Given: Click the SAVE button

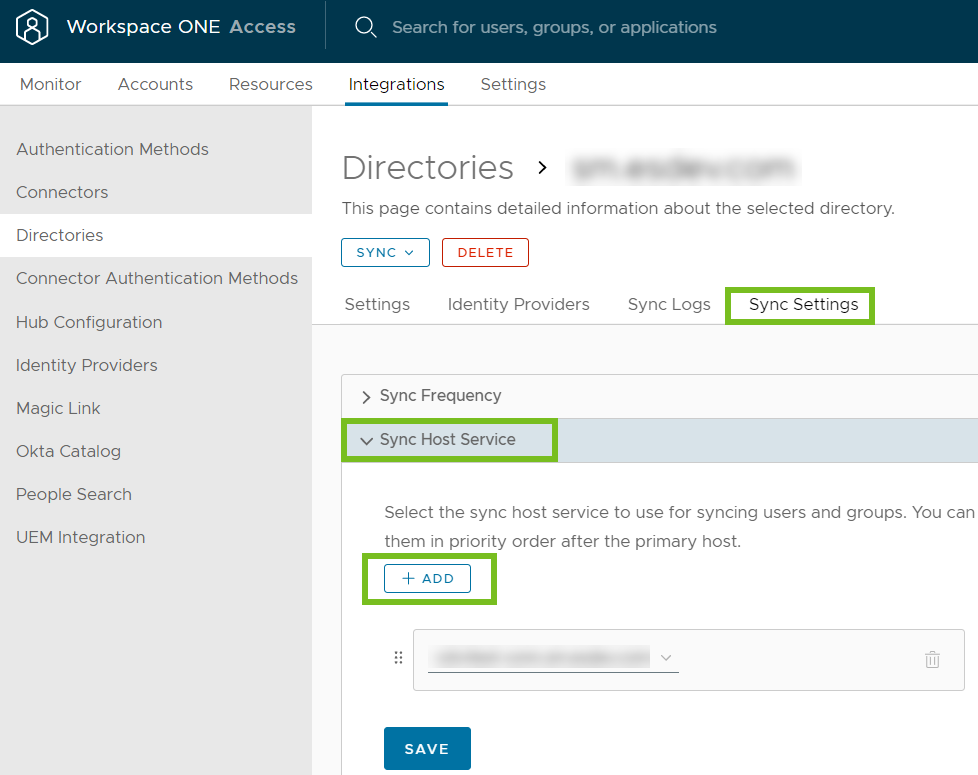Looking at the screenshot, I should pyautogui.click(x=427, y=748).
